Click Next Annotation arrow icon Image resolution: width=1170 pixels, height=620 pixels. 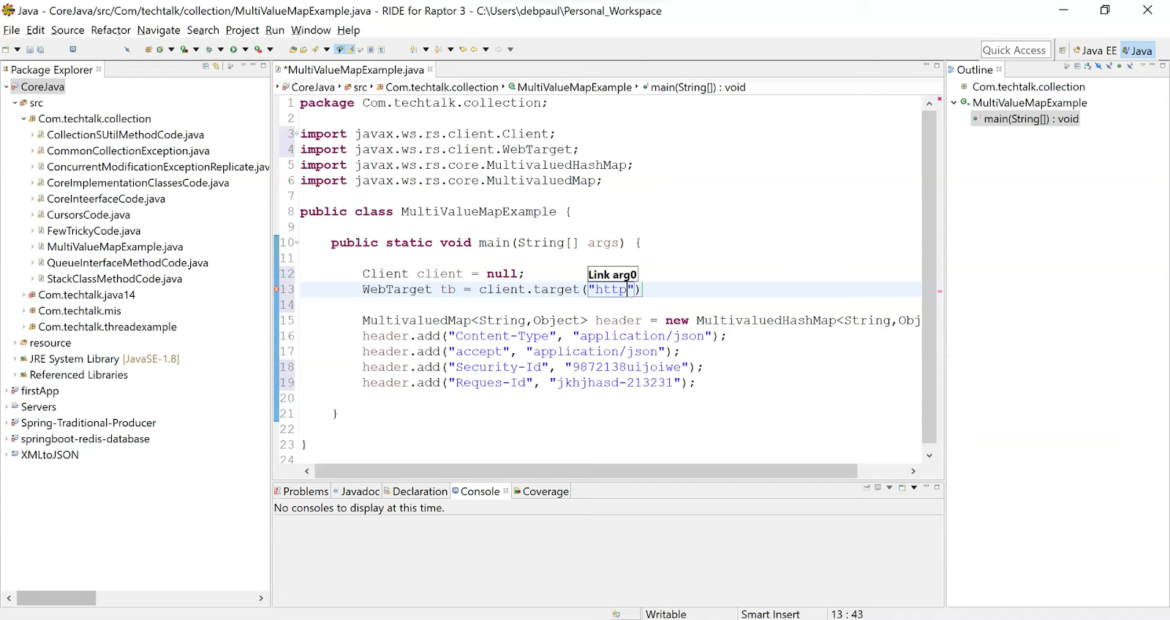click(414, 49)
